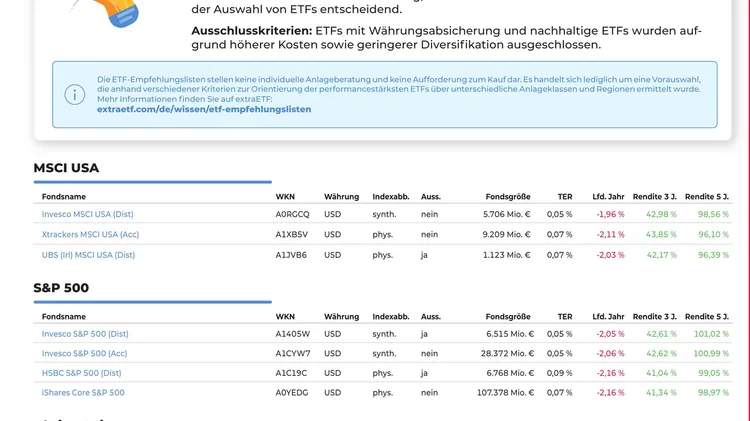
Task: Click fund size 9.209 Mio. €
Action: [x=507, y=234]
